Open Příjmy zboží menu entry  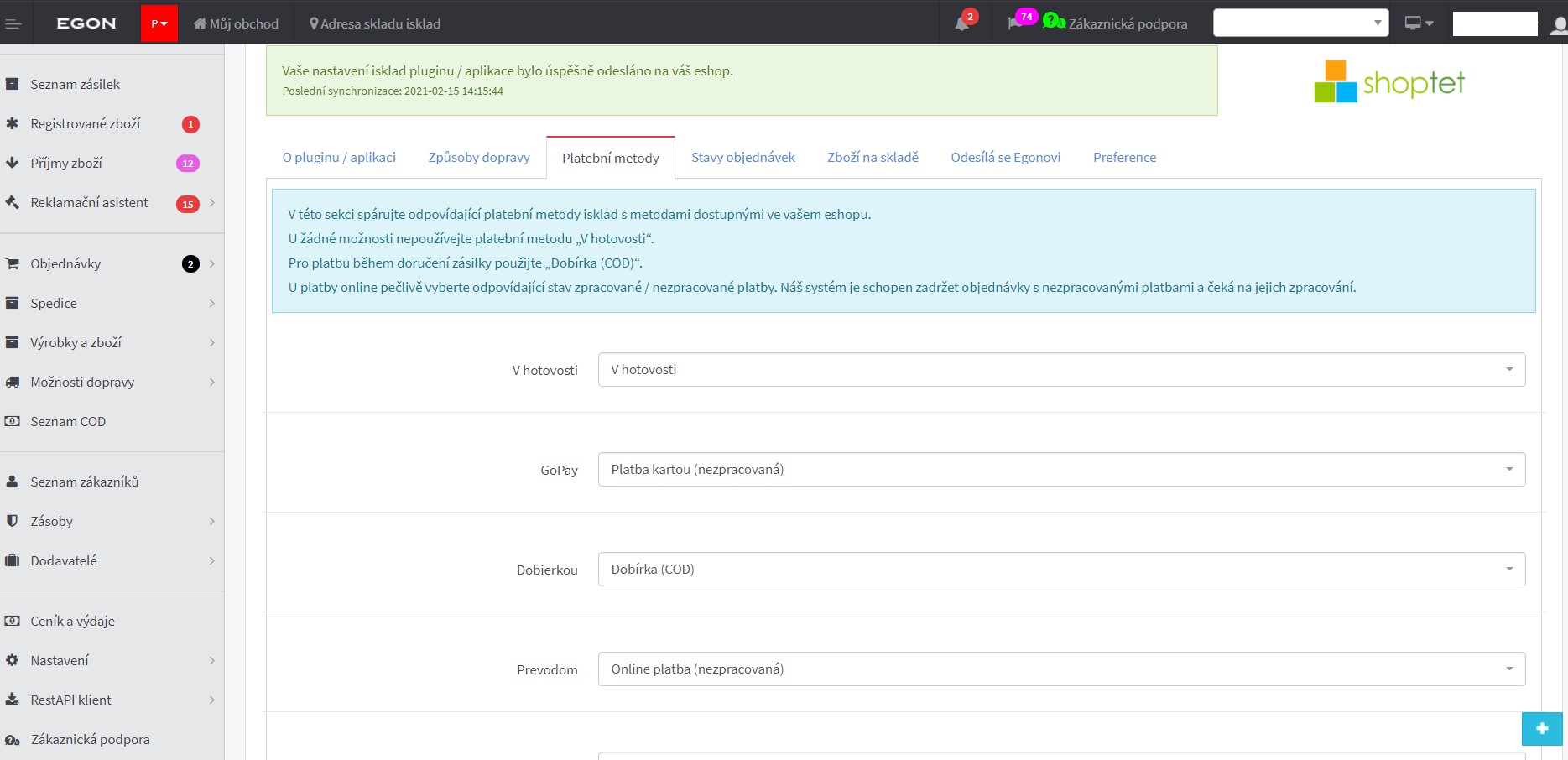[66, 163]
